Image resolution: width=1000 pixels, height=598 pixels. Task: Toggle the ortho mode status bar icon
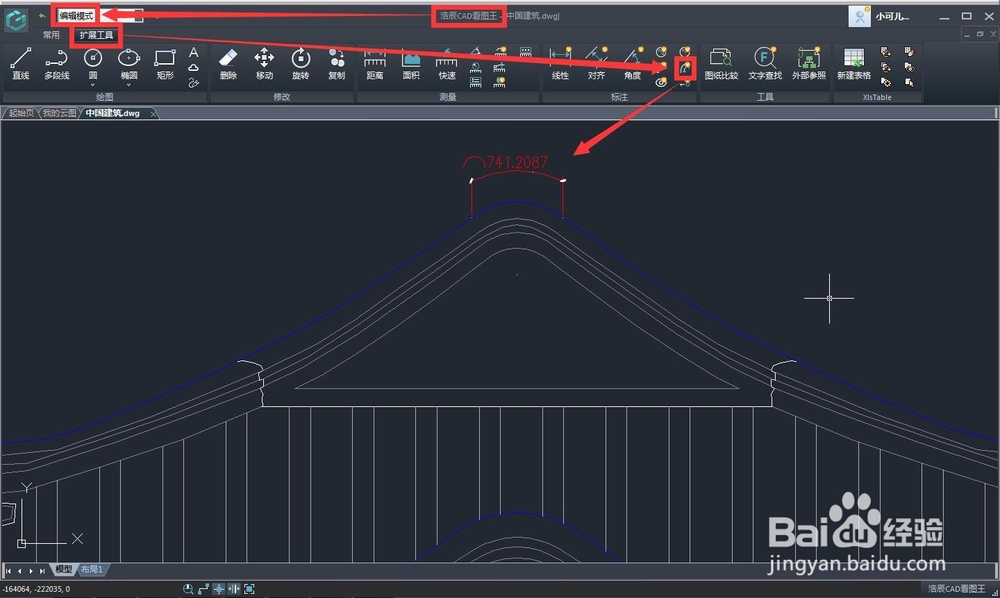click(x=203, y=589)
